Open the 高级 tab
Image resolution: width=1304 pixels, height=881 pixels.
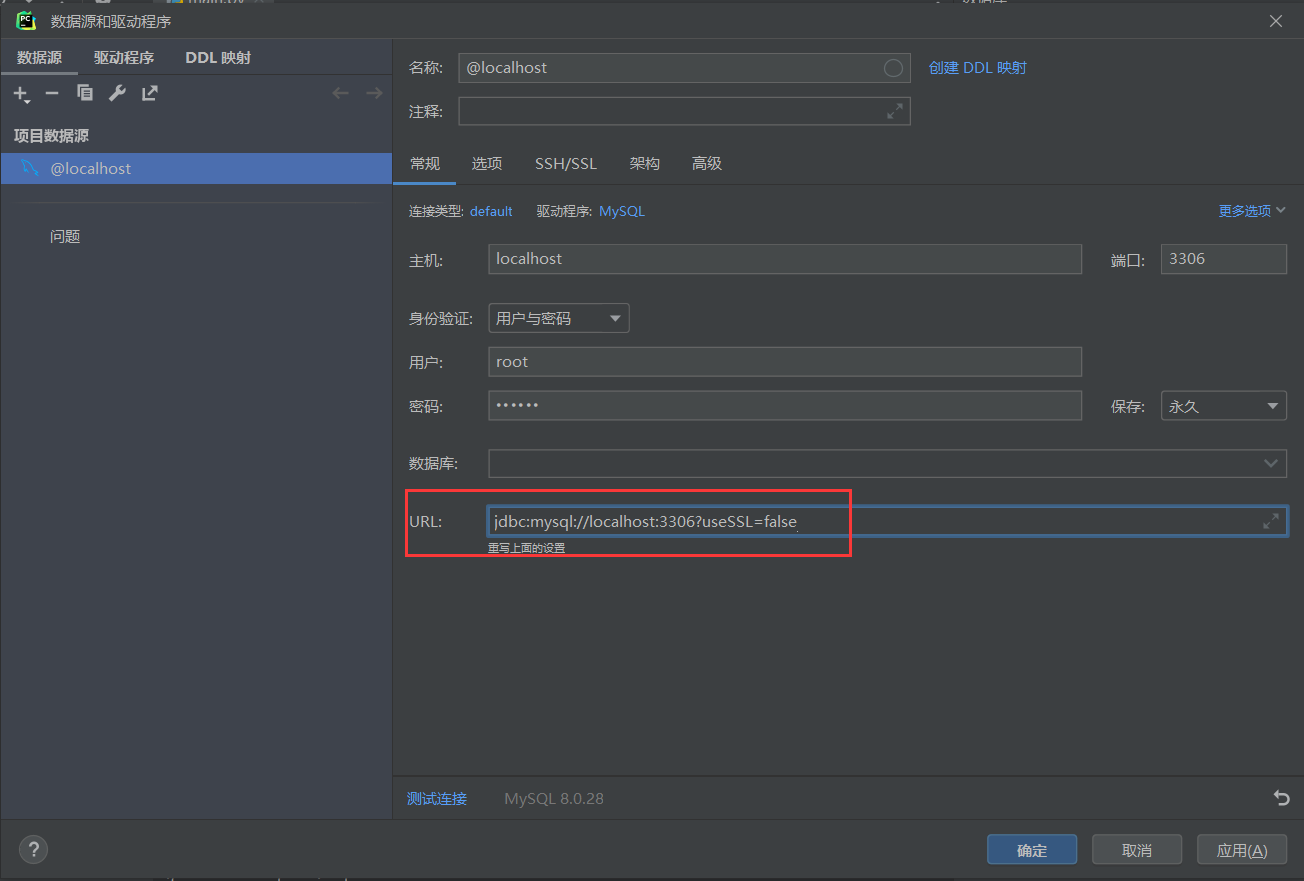coord(707,163)
